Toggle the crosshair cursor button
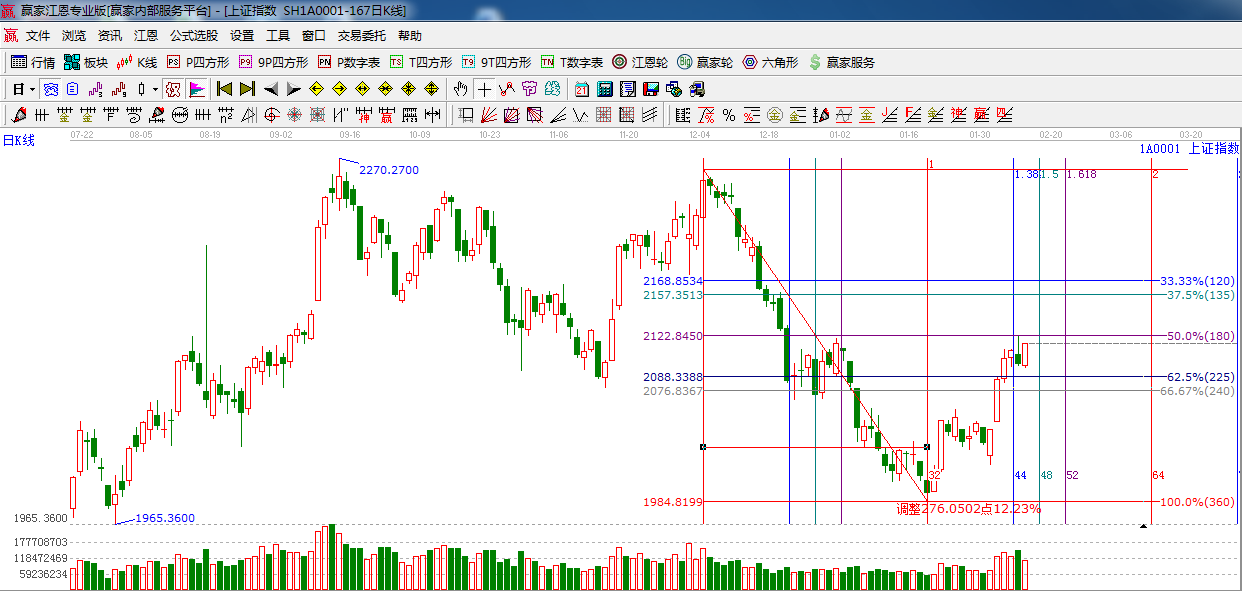The width and height of the screenshot is (1242, 591). click(x=484, y=89)
